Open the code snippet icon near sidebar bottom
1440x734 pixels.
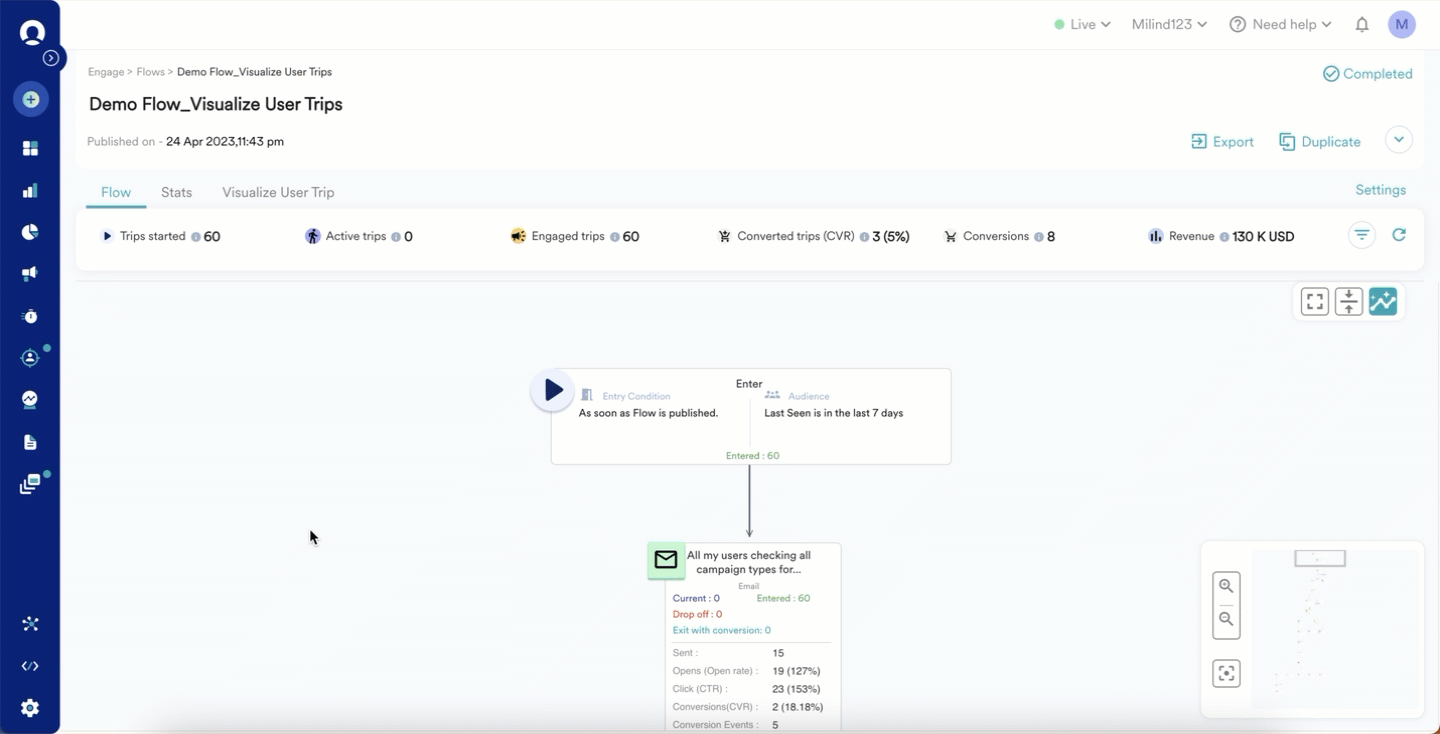point(30,665)
